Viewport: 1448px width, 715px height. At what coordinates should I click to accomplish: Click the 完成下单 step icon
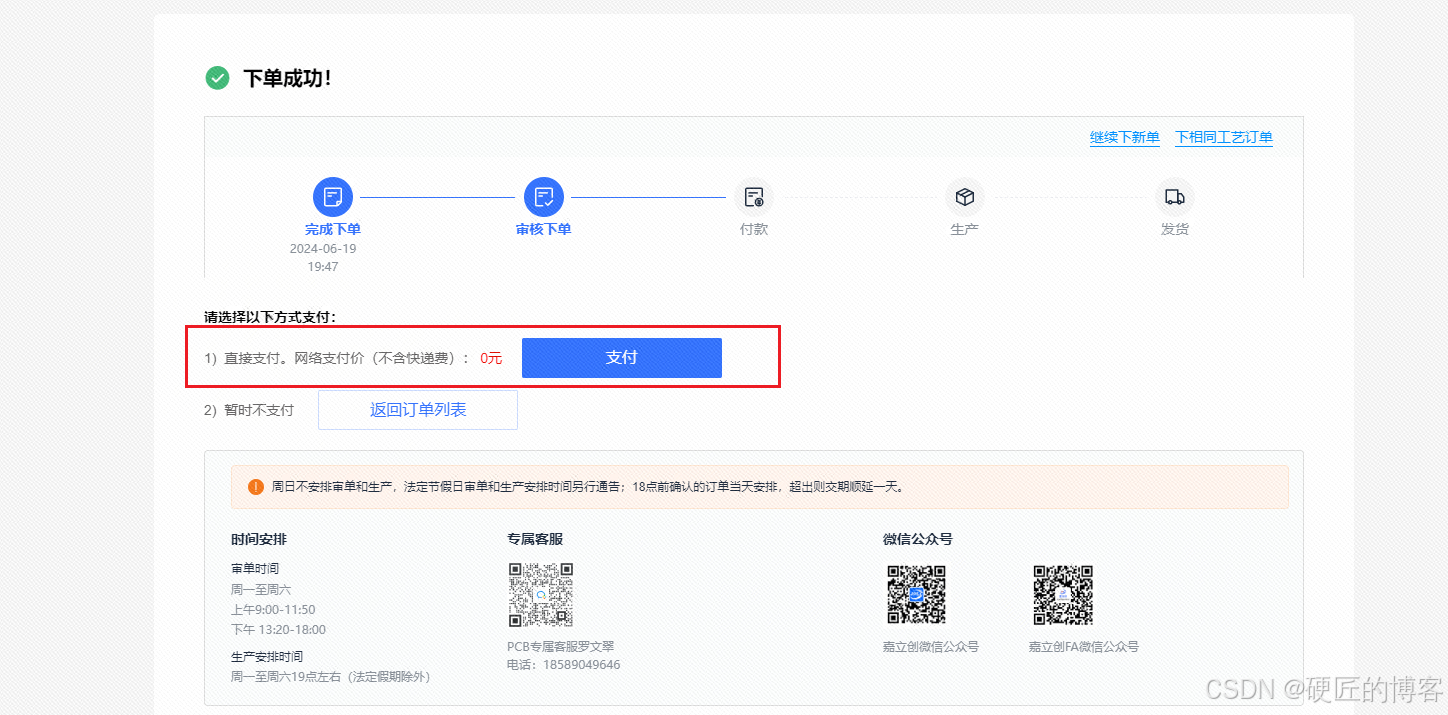333,197
